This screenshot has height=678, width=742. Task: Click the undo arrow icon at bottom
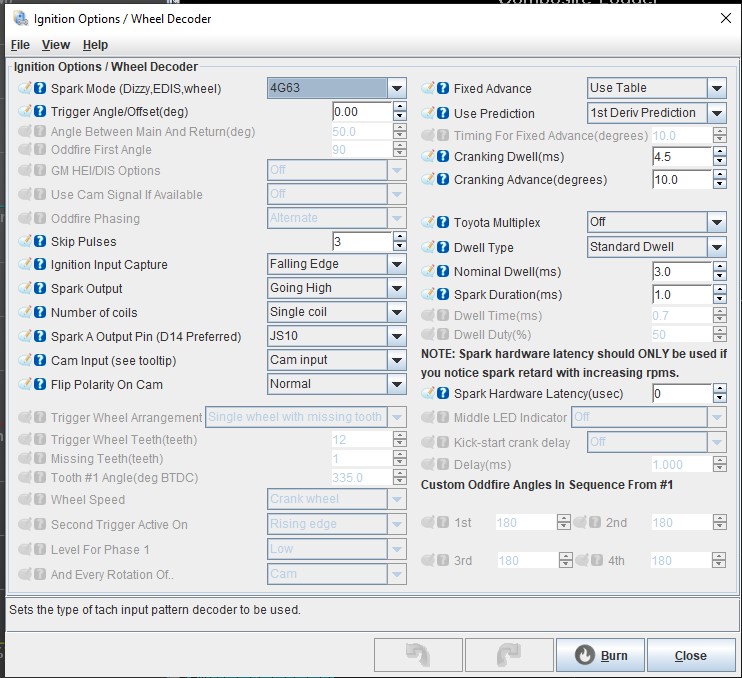tap(418, 656)
